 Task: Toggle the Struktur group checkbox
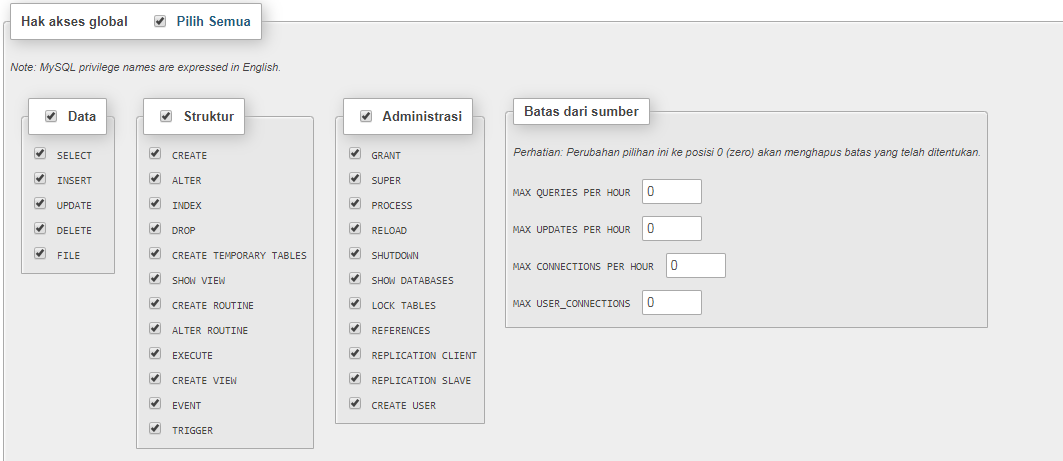pyautogui.click(x=166, y=116)
